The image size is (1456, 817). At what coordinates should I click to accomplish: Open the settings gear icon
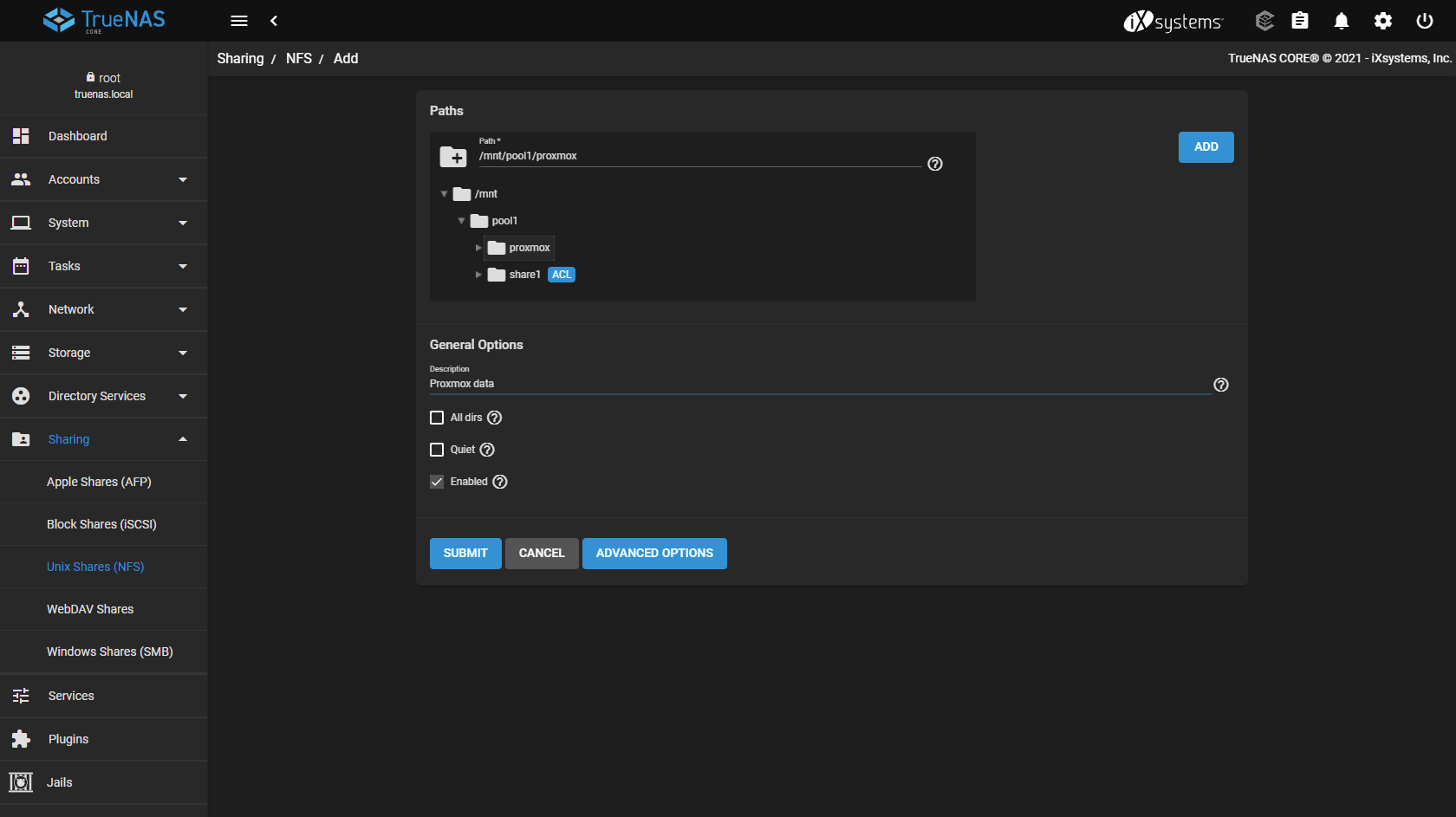1383,21
